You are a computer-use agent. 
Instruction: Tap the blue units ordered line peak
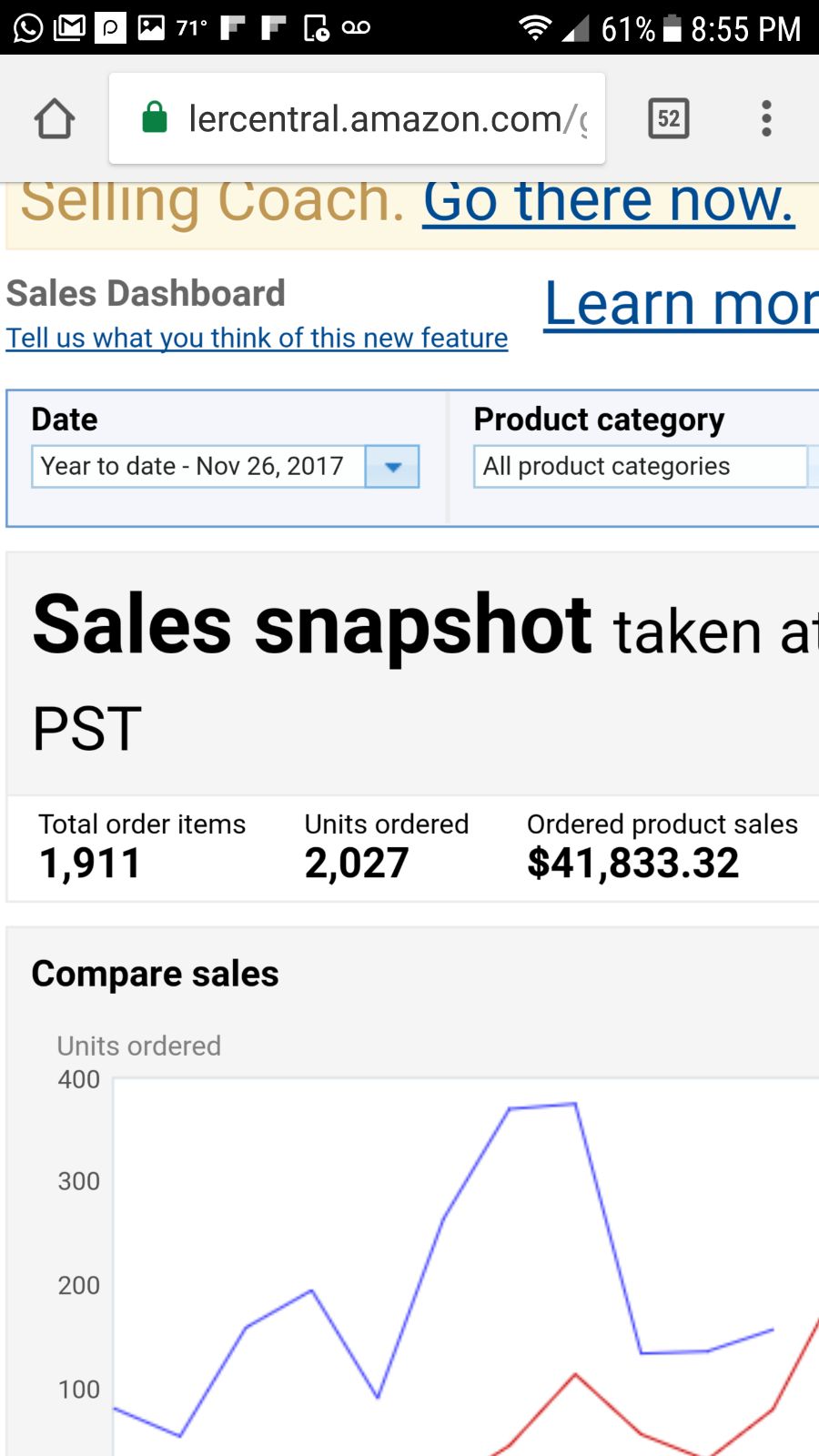click(574, 1105)
